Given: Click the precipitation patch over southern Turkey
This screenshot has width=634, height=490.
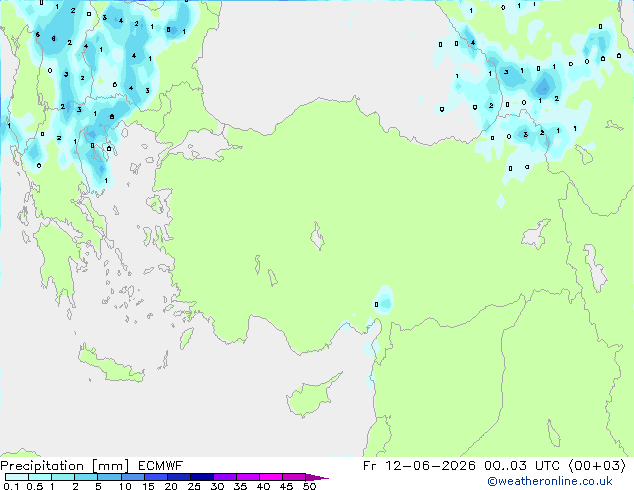Looking at the screenshot, I should pyautogui.click(x=383, y=301).
